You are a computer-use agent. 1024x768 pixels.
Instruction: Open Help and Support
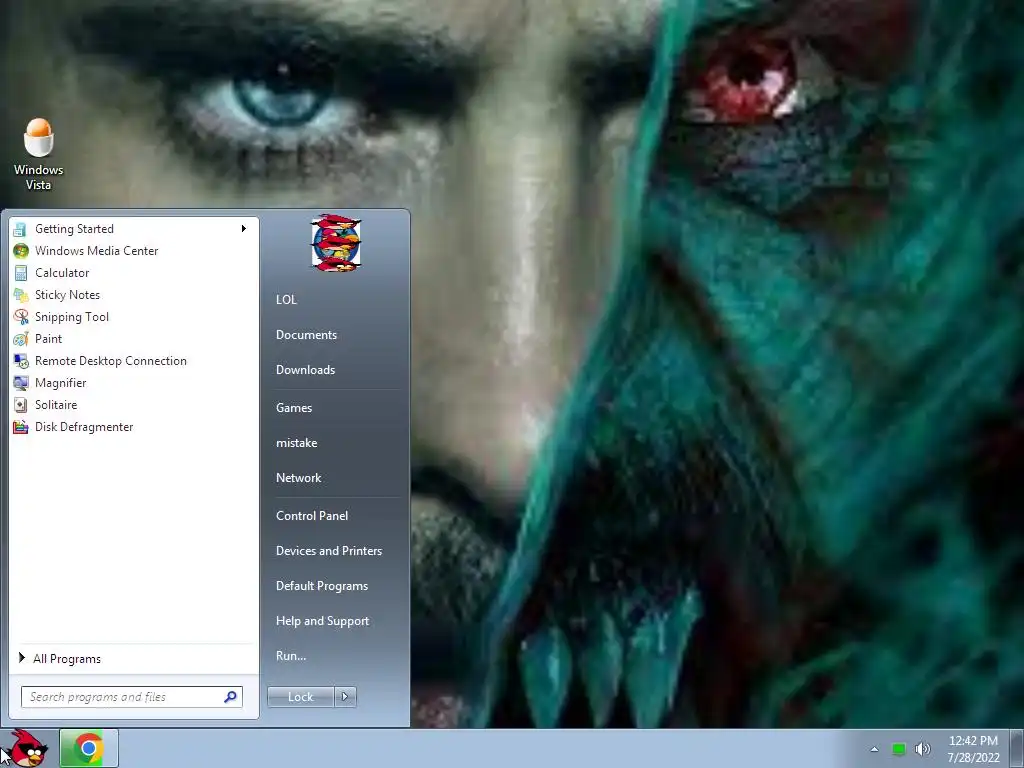click(323, 621)
